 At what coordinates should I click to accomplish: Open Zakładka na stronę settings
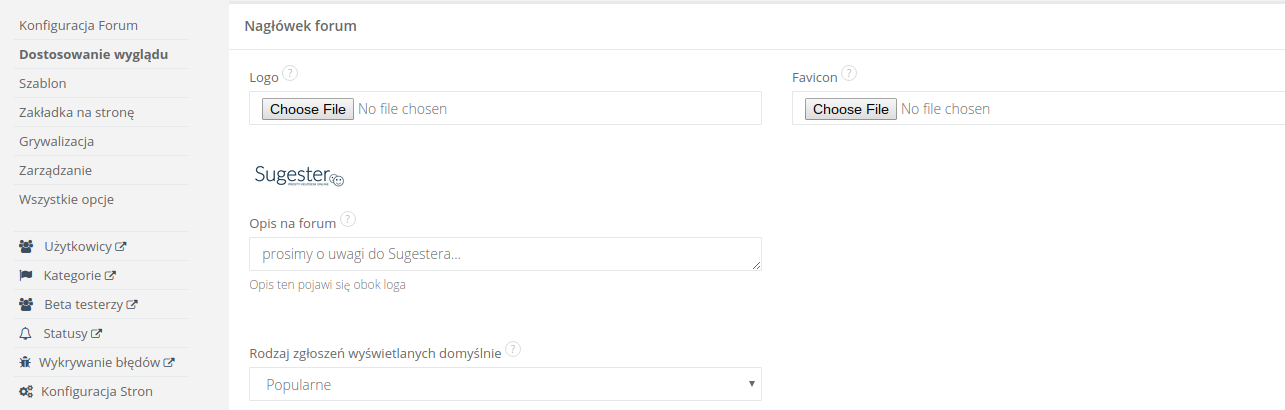pos(77,112)
